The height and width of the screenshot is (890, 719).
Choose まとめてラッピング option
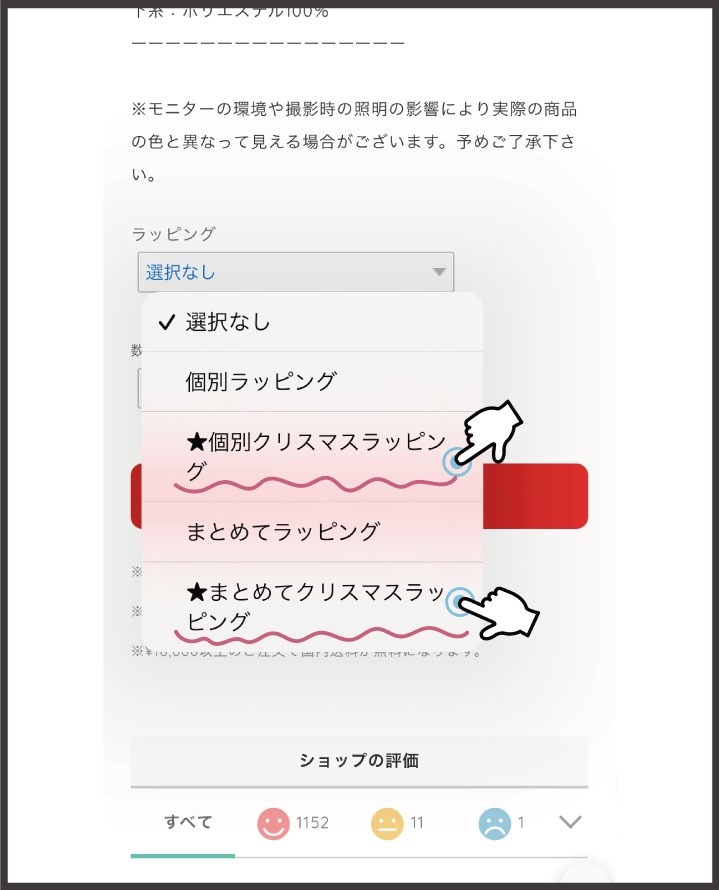coord(312,532)
